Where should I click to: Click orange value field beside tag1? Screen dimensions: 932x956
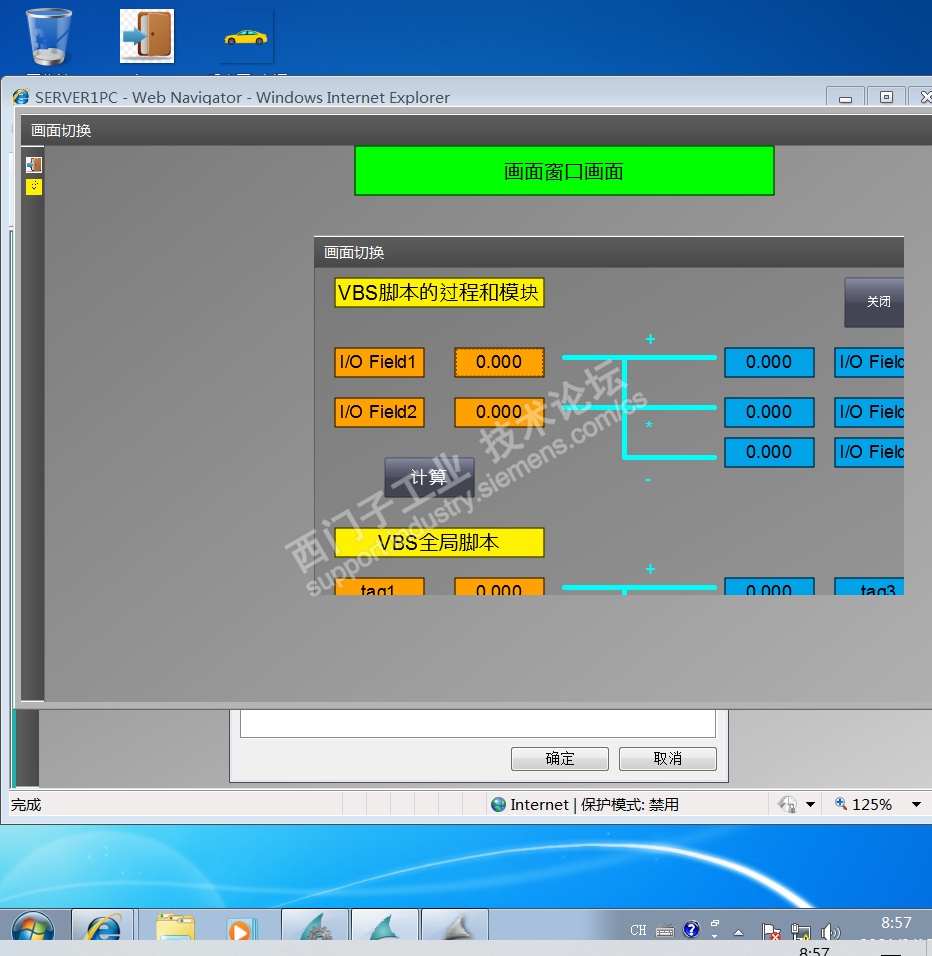click(499, 587)
